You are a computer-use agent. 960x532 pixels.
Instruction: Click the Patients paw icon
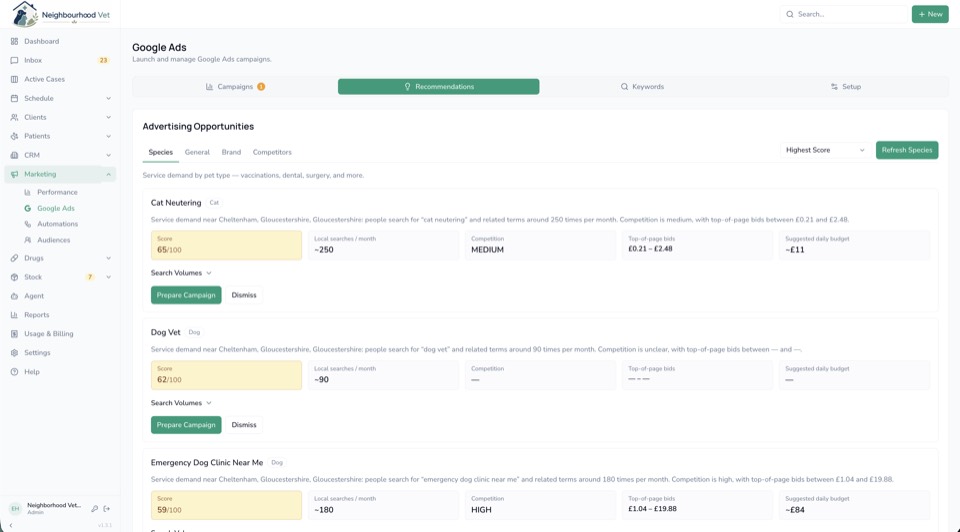point(14,136)
